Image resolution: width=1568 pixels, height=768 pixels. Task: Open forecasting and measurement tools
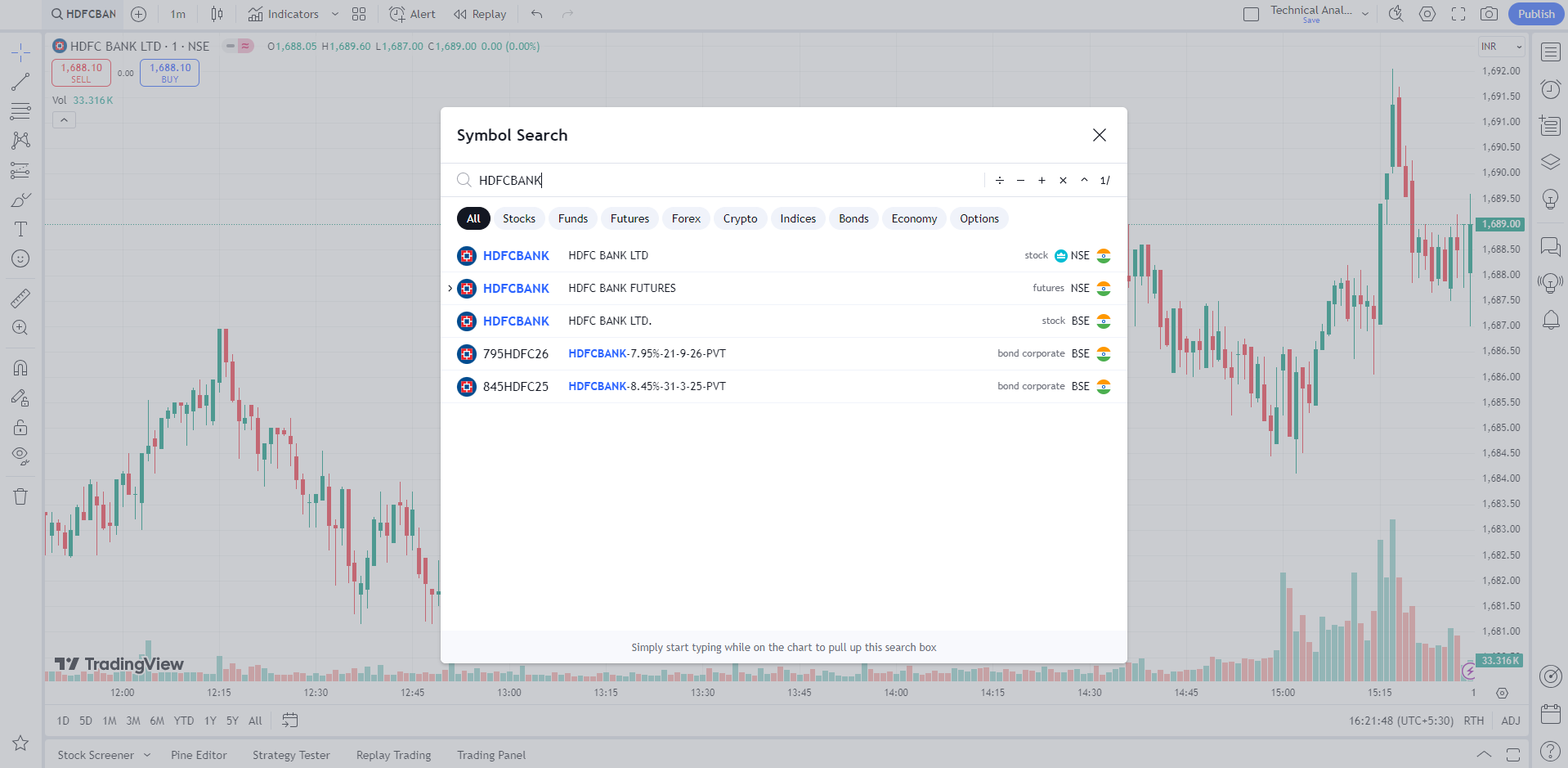[x=20, y=170]
